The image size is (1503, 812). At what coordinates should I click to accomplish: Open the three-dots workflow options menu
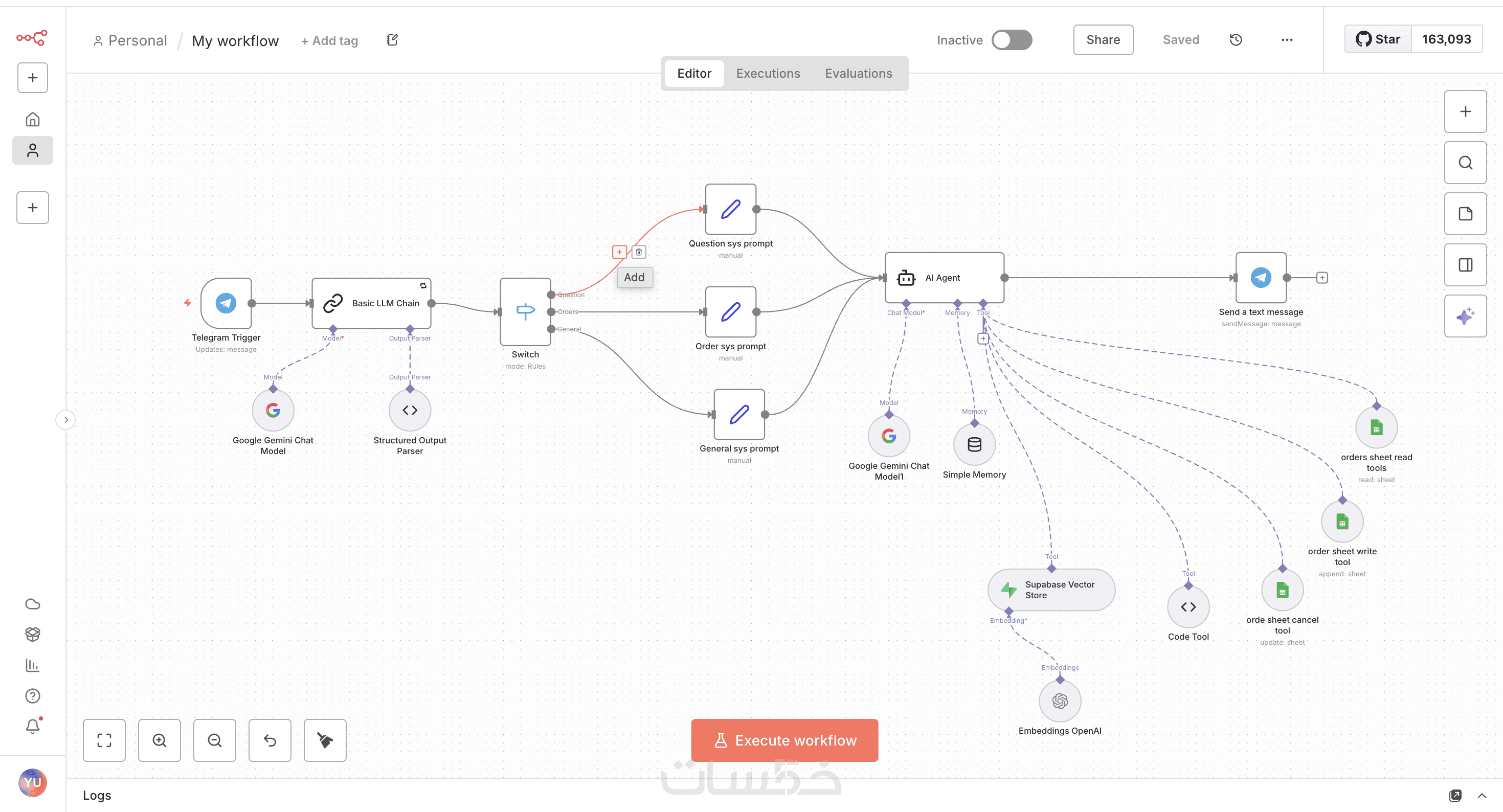click(x=1287, y=40)
